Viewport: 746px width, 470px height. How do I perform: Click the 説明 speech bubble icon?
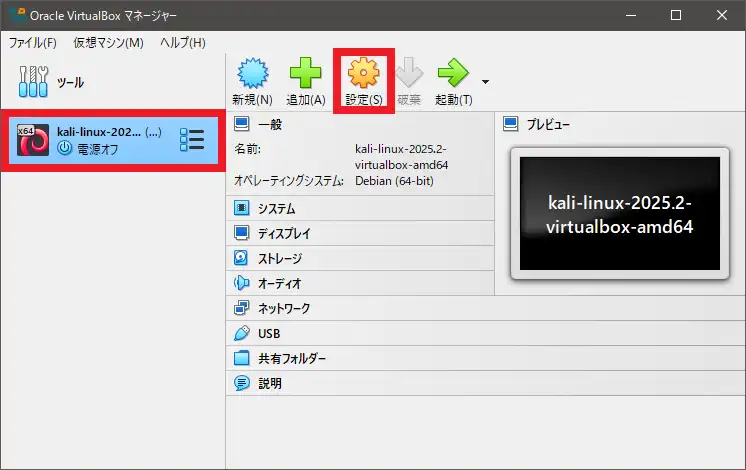point(242,383)
